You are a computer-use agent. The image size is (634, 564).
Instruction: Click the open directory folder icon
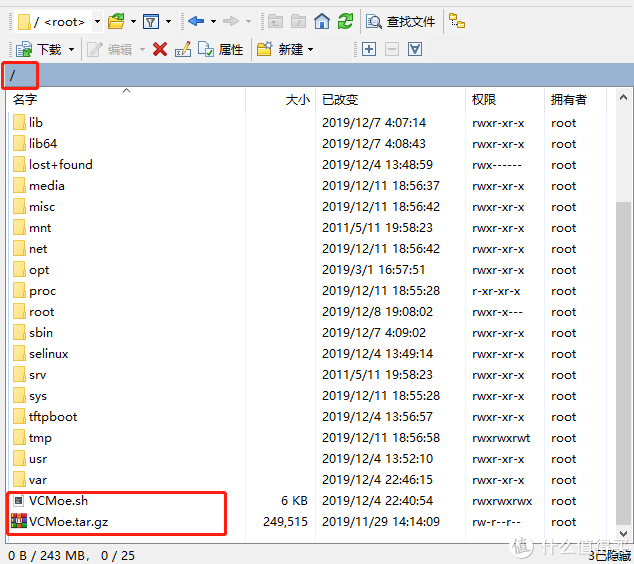click(x=116, y=21)
